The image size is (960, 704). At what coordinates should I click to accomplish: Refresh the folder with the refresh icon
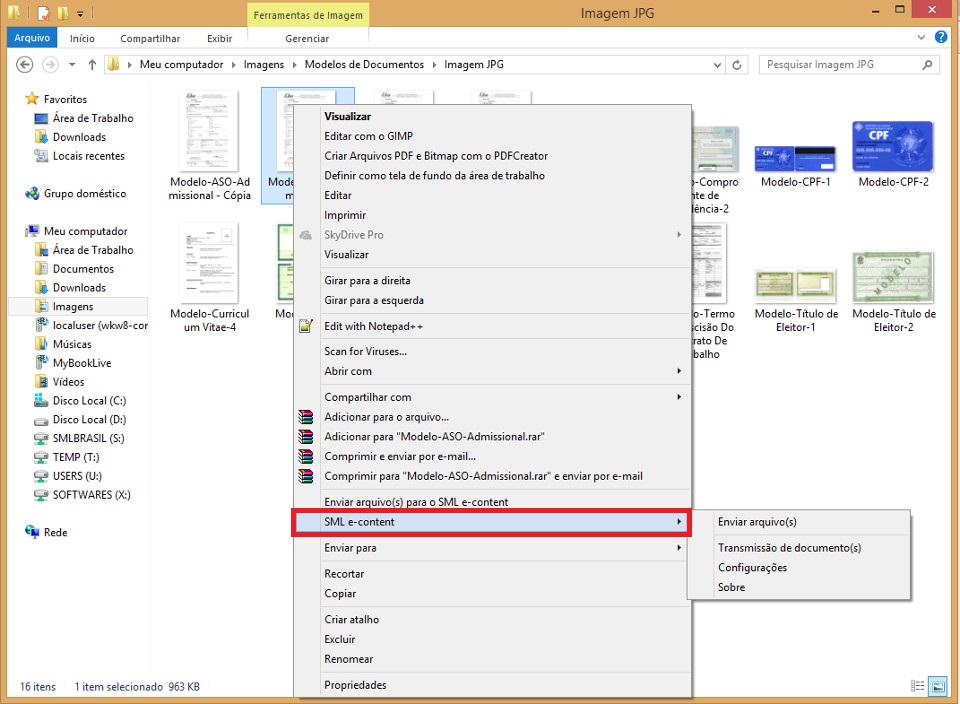click(738, 63)
